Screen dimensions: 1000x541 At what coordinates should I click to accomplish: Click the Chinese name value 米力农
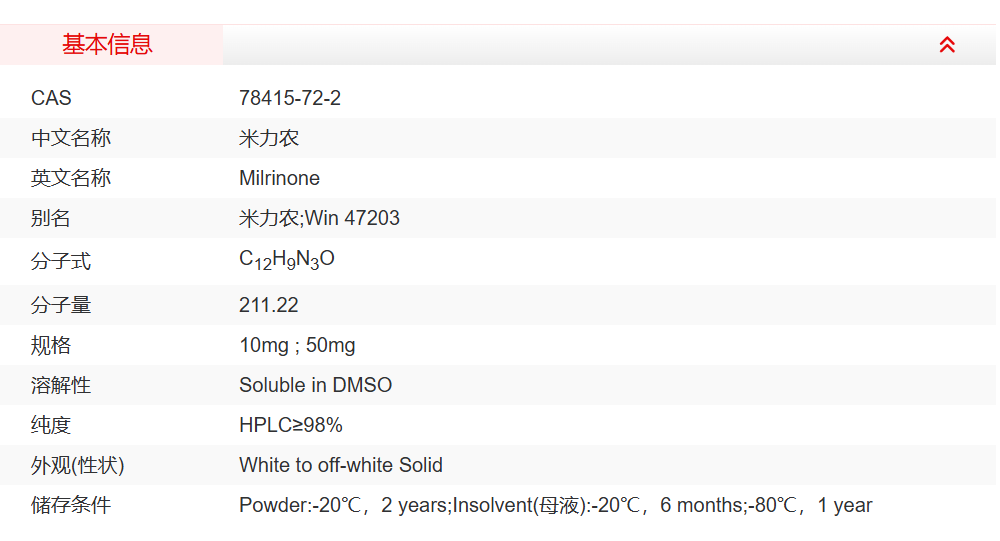[269, 138]
